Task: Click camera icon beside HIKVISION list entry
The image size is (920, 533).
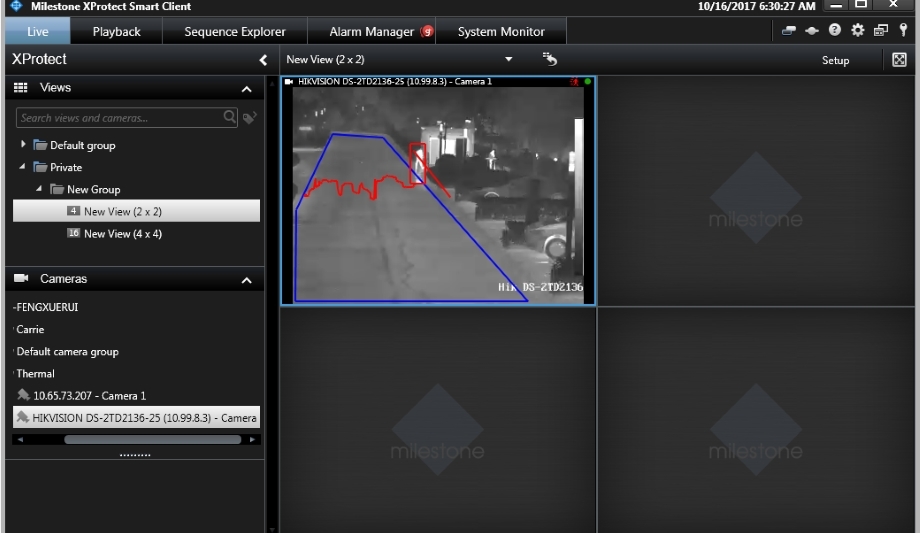Action: pos(23,417)
